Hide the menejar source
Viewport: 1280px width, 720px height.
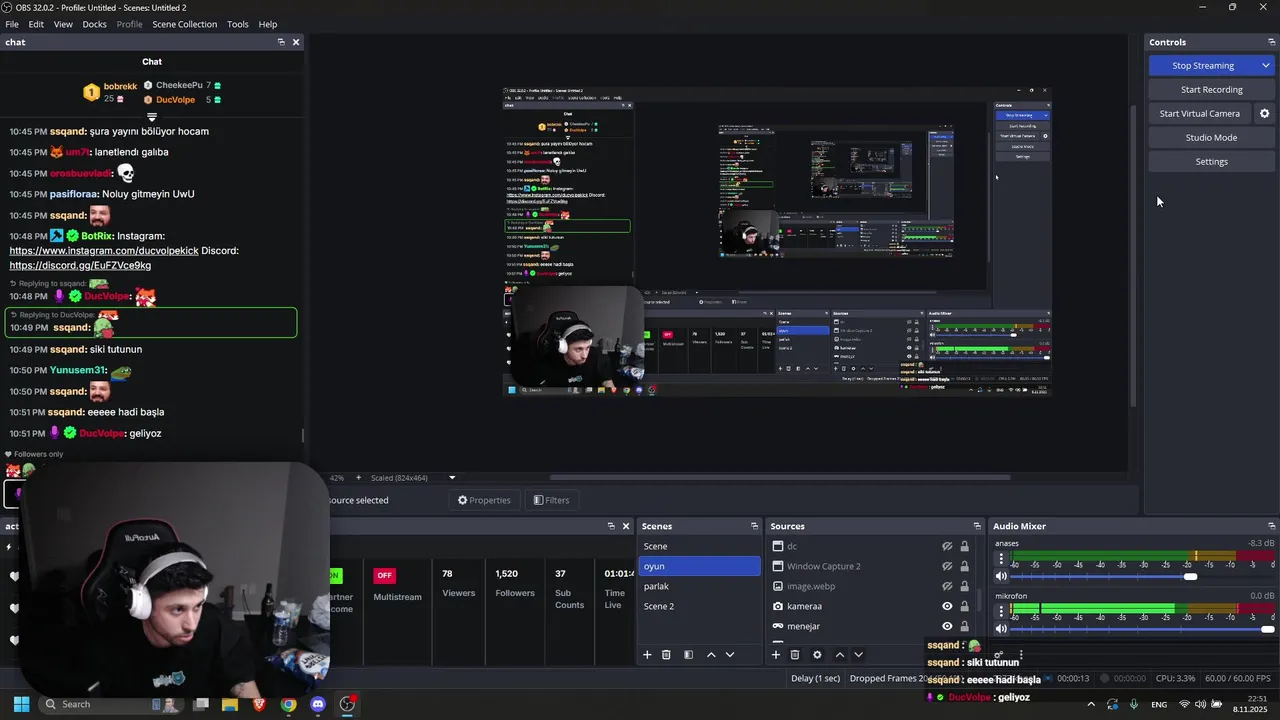[x=947, y=626]
